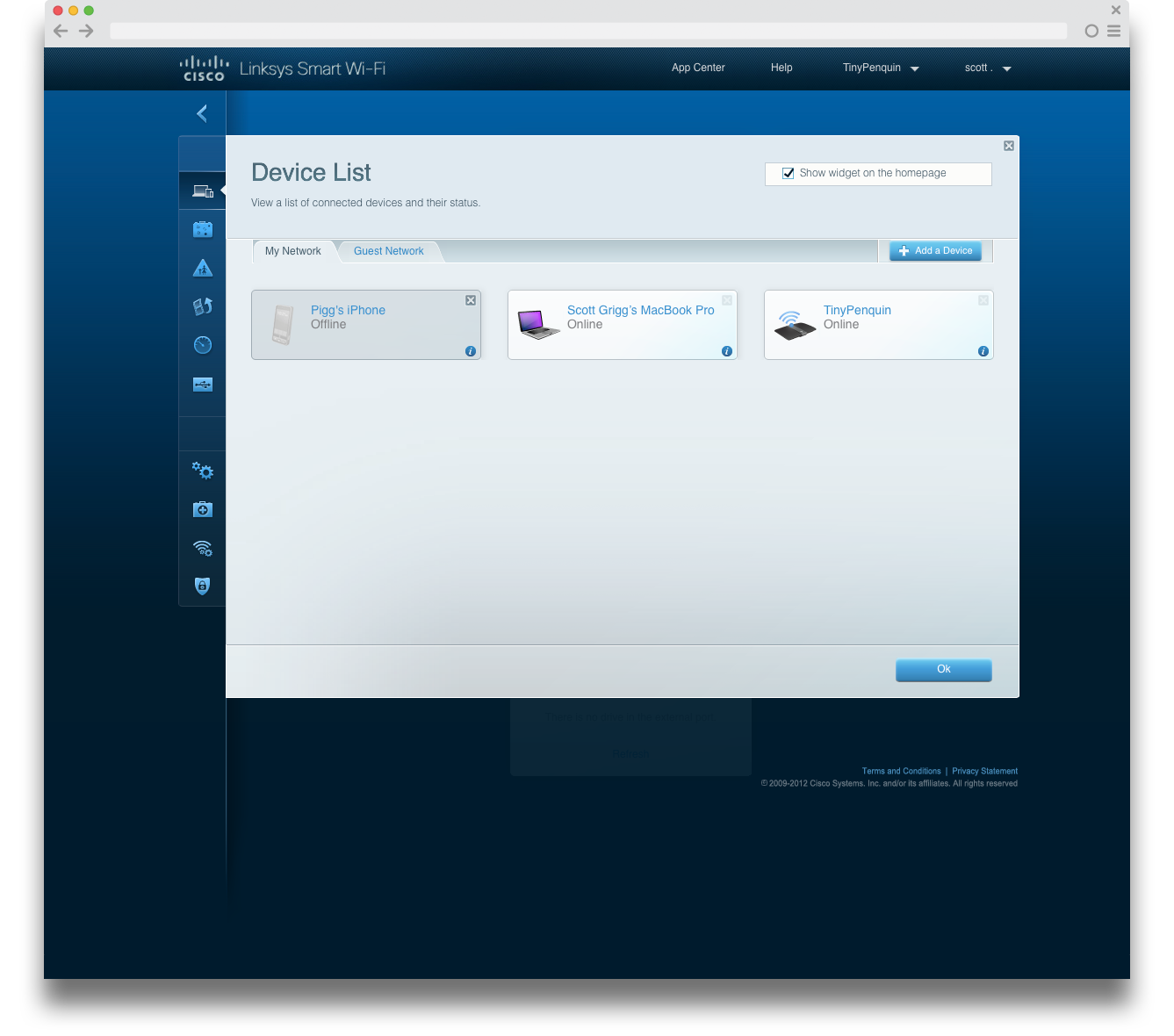Close the Device List dialog
This screenshot has width=1174, height=1036.
(x=1009, y=146)
